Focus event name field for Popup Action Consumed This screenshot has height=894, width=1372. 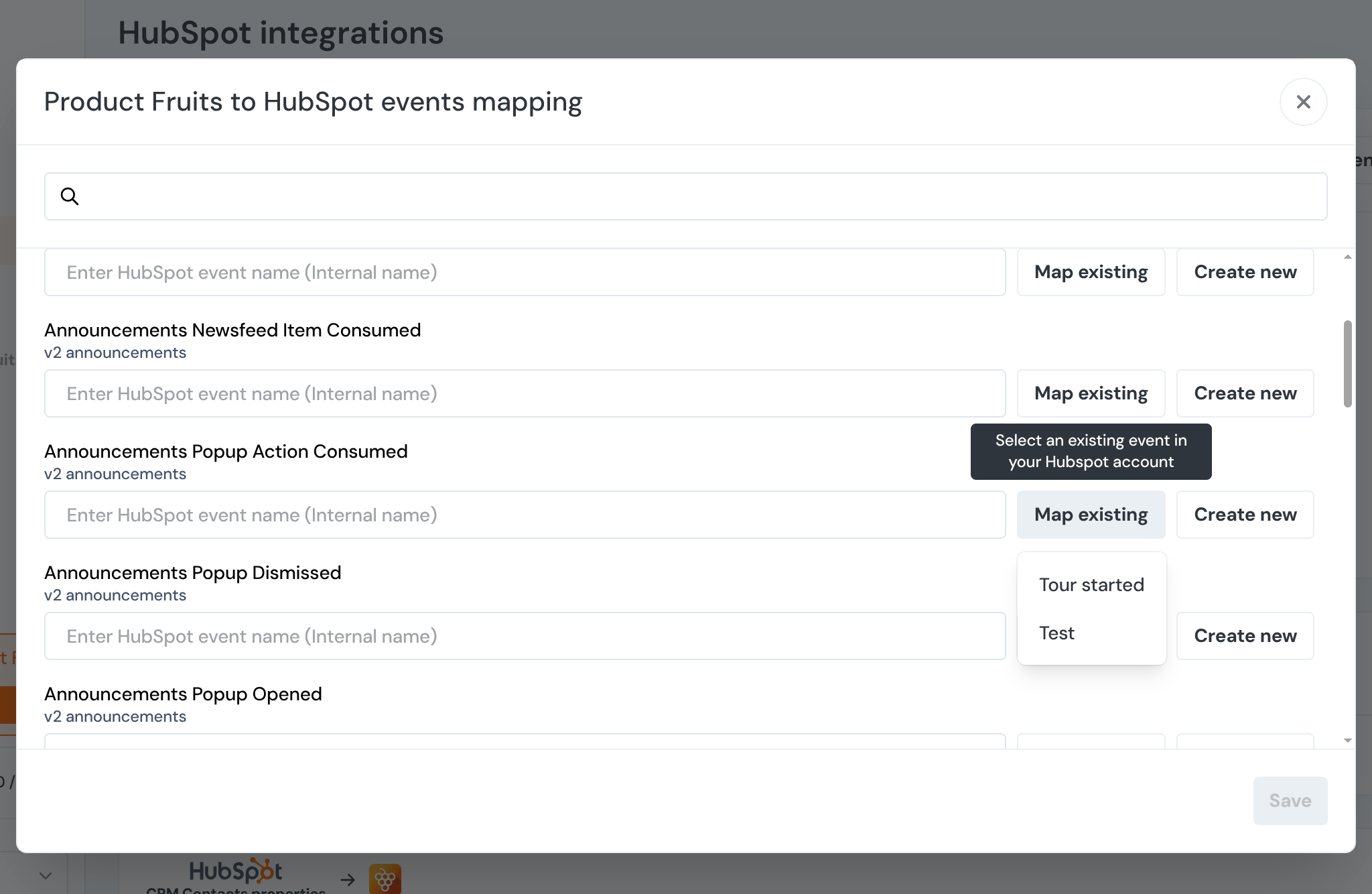pyautogui.click(x=525, y=515)
